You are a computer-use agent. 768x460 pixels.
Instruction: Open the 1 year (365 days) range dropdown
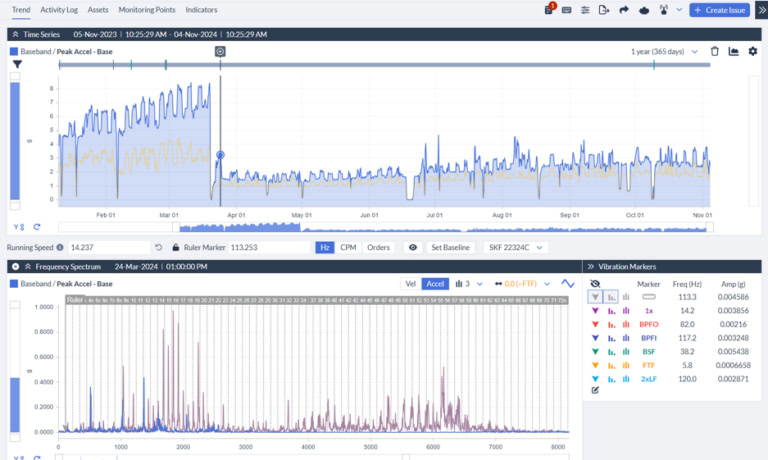[664, 51]
